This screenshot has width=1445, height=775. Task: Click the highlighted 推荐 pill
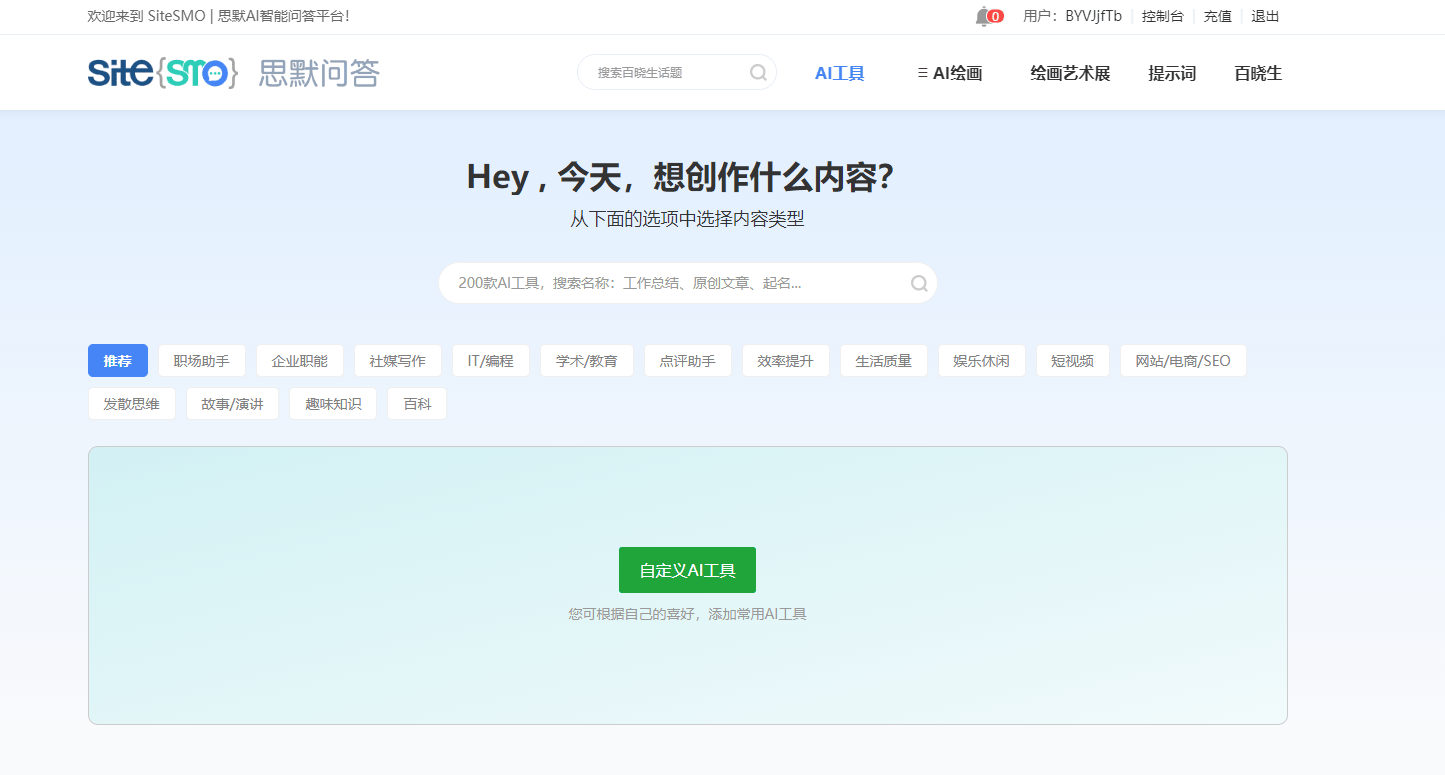[117, 360]
